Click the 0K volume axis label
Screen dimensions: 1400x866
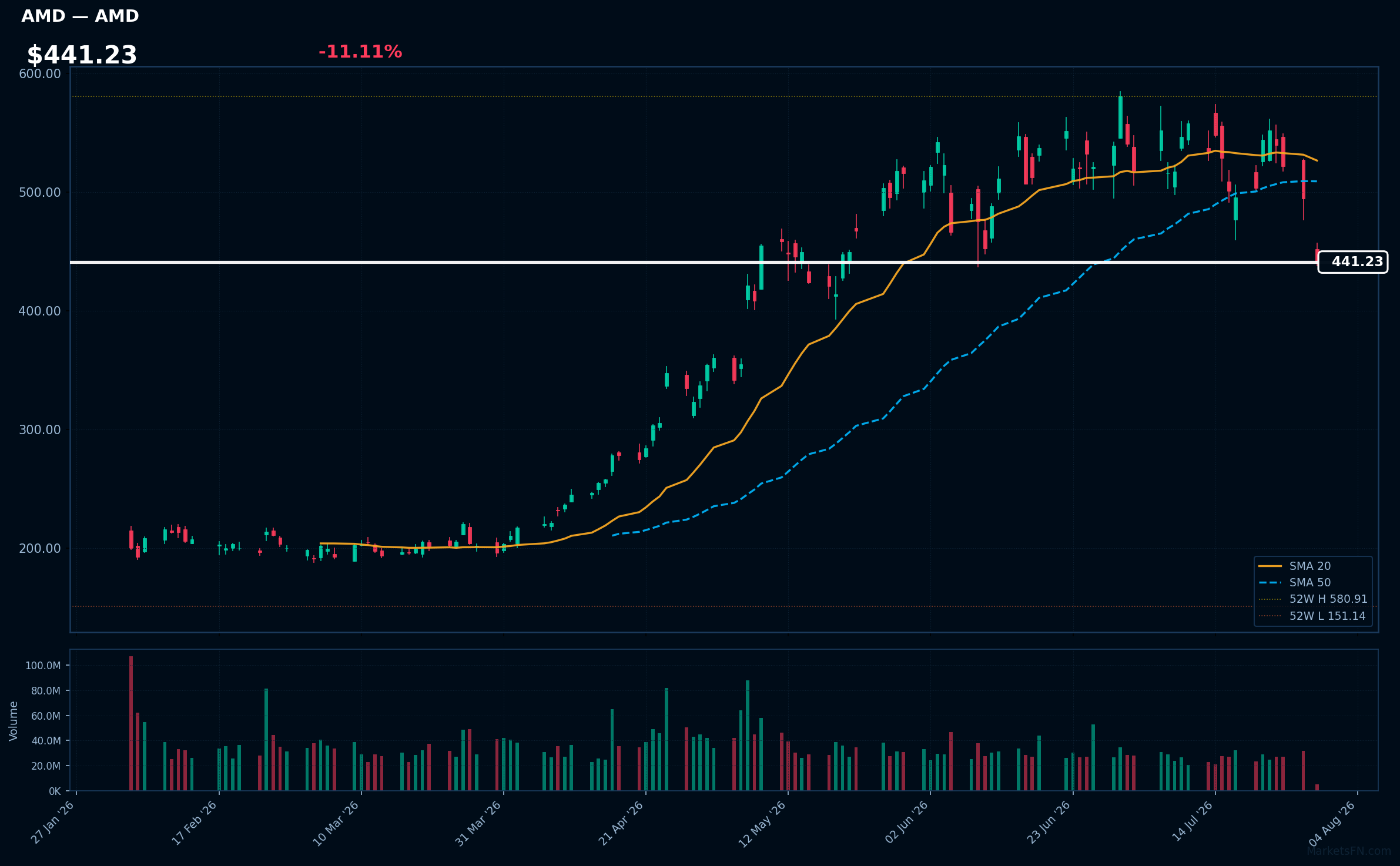pyautogui.click(x=55, y=791)
